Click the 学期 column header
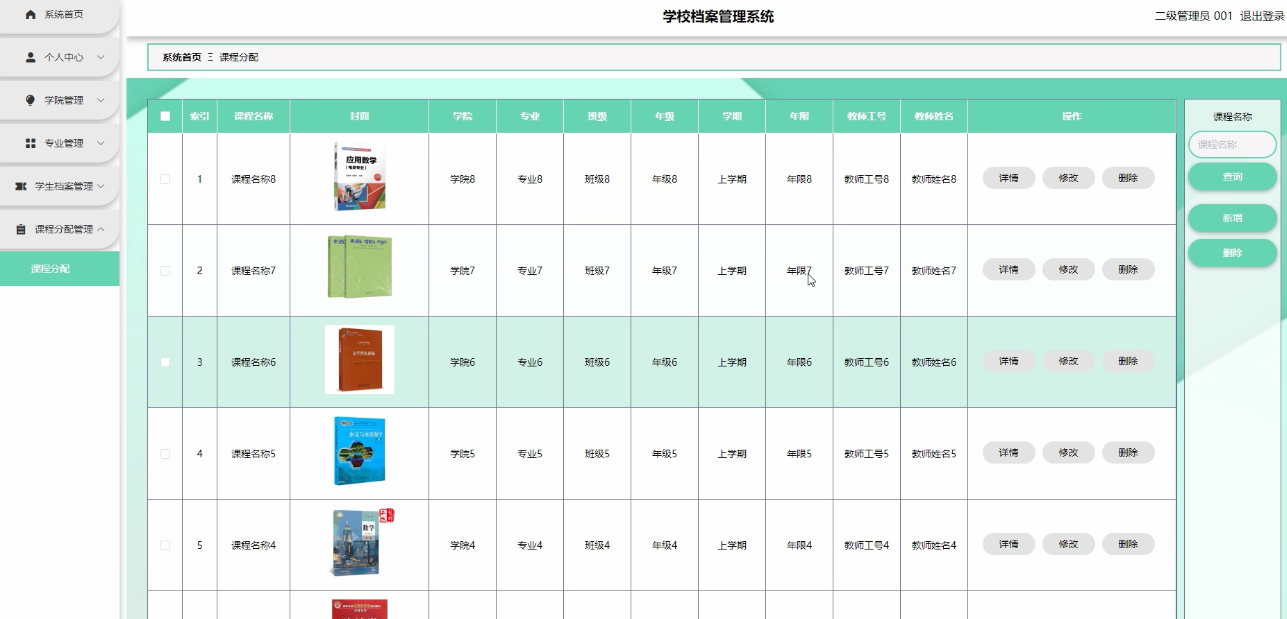 [x=732, y=116]
